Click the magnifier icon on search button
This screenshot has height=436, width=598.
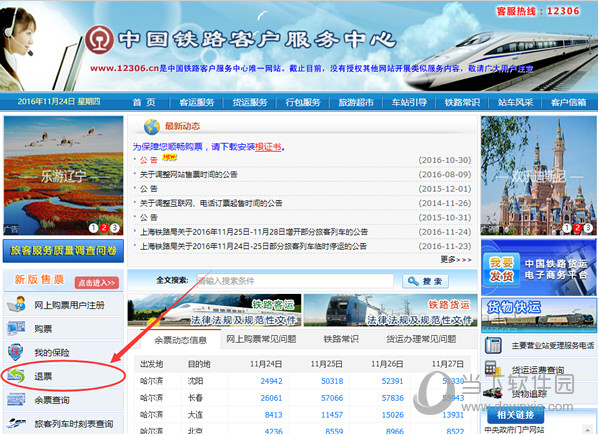pyautogui.click(x=413, y=281)
